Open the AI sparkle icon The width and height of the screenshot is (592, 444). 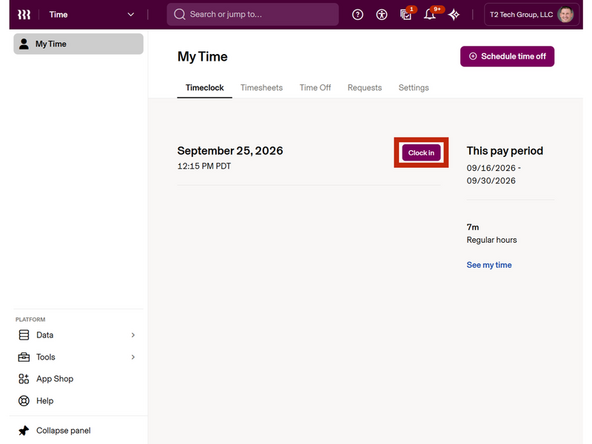tap(454, 15)
